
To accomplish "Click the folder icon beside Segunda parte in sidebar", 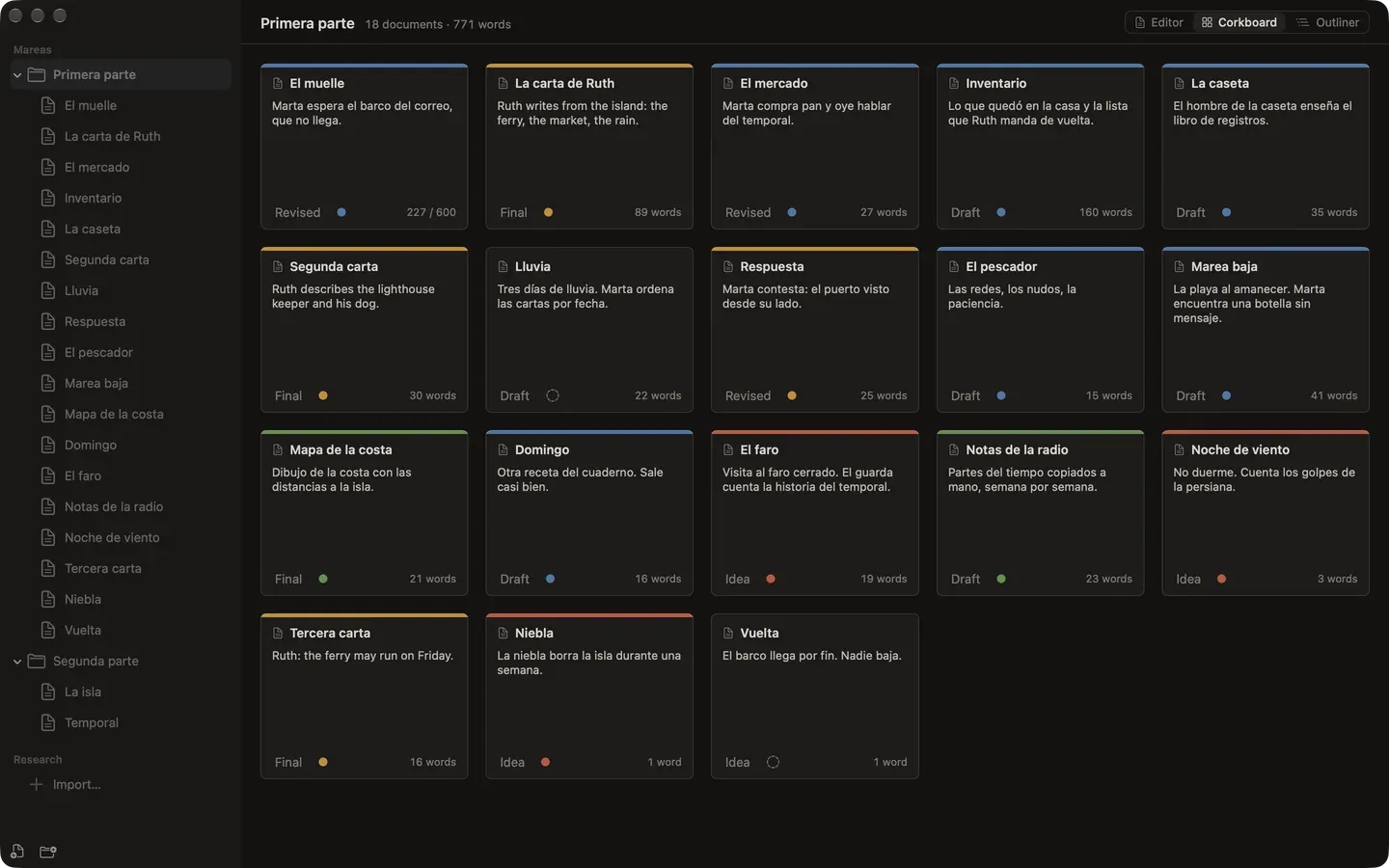I will (x=37, y=661).
